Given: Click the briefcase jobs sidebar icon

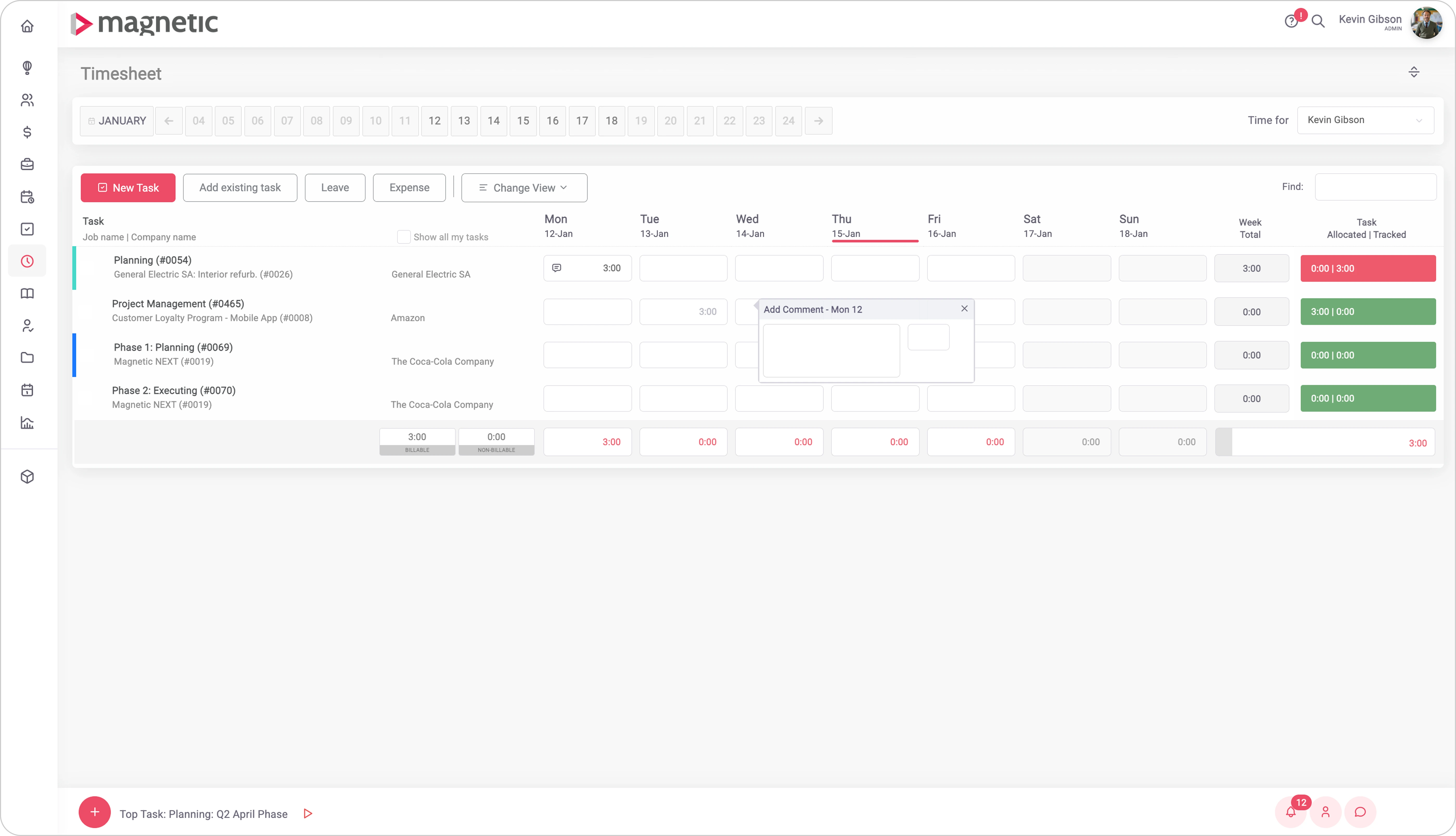Looking at the screenshot, I should 27,165.
